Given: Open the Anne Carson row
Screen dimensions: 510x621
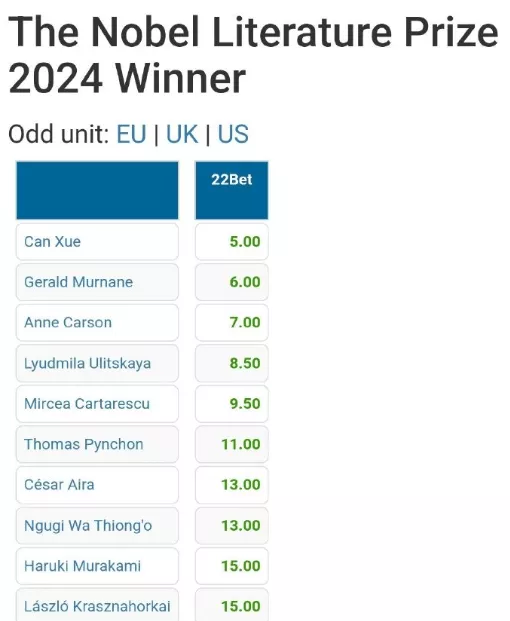Looking at the screenshot, I should (x=97, y=322).
